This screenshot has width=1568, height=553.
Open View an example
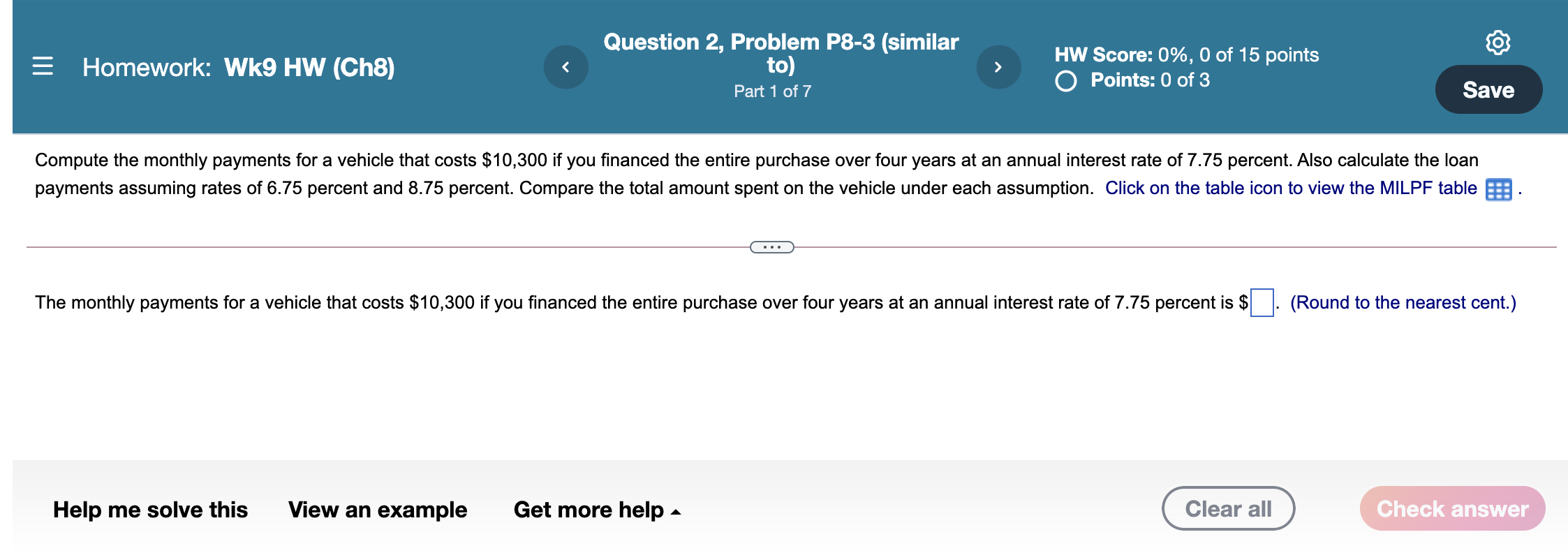click(378, 510)
